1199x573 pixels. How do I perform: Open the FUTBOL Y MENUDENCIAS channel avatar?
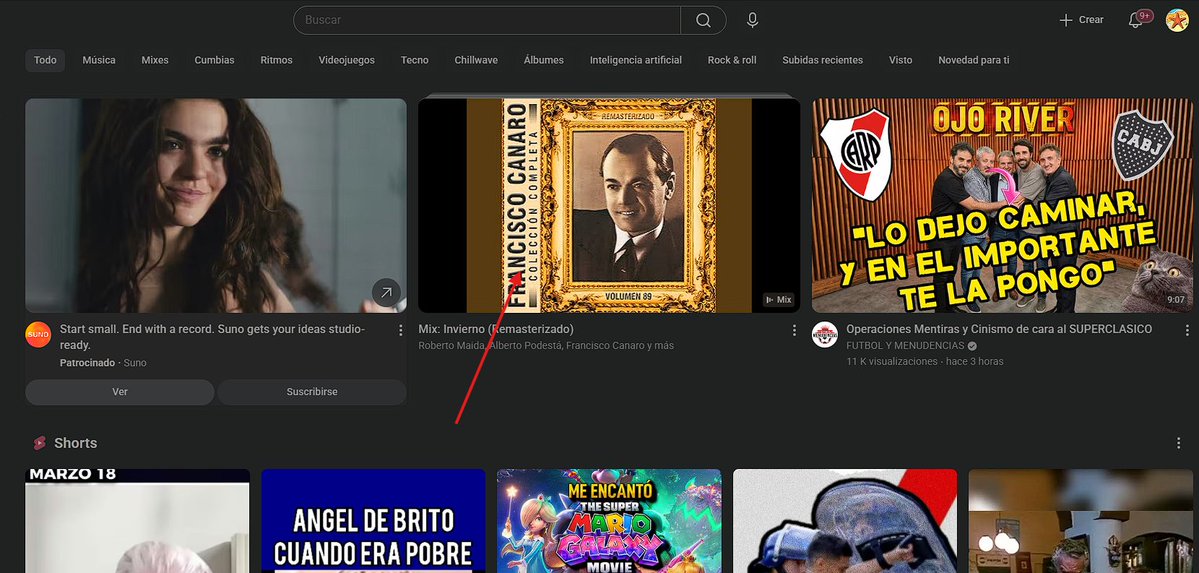point(825,335)
